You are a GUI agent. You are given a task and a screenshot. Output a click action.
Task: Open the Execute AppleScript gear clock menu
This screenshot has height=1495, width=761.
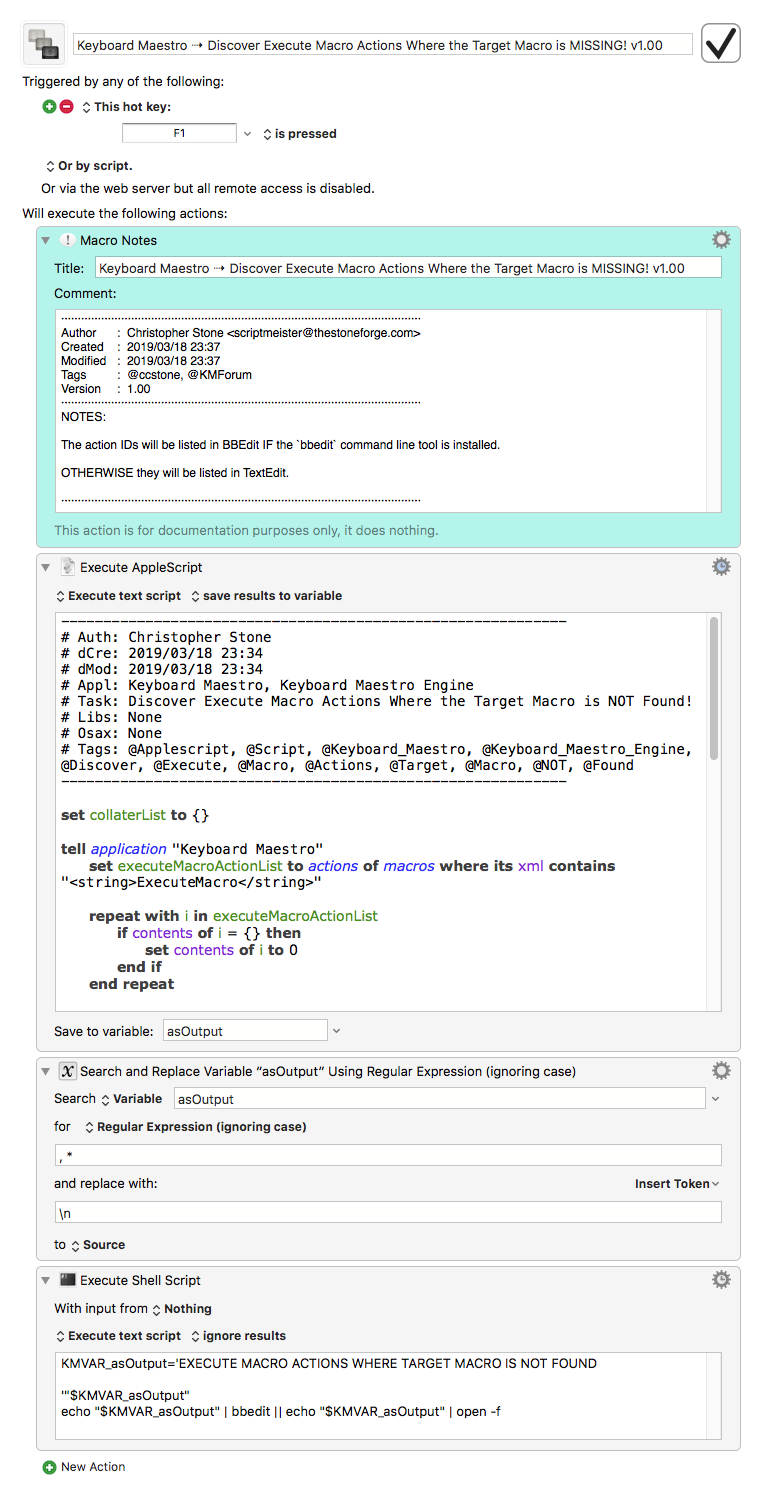(x=721, y=567)
